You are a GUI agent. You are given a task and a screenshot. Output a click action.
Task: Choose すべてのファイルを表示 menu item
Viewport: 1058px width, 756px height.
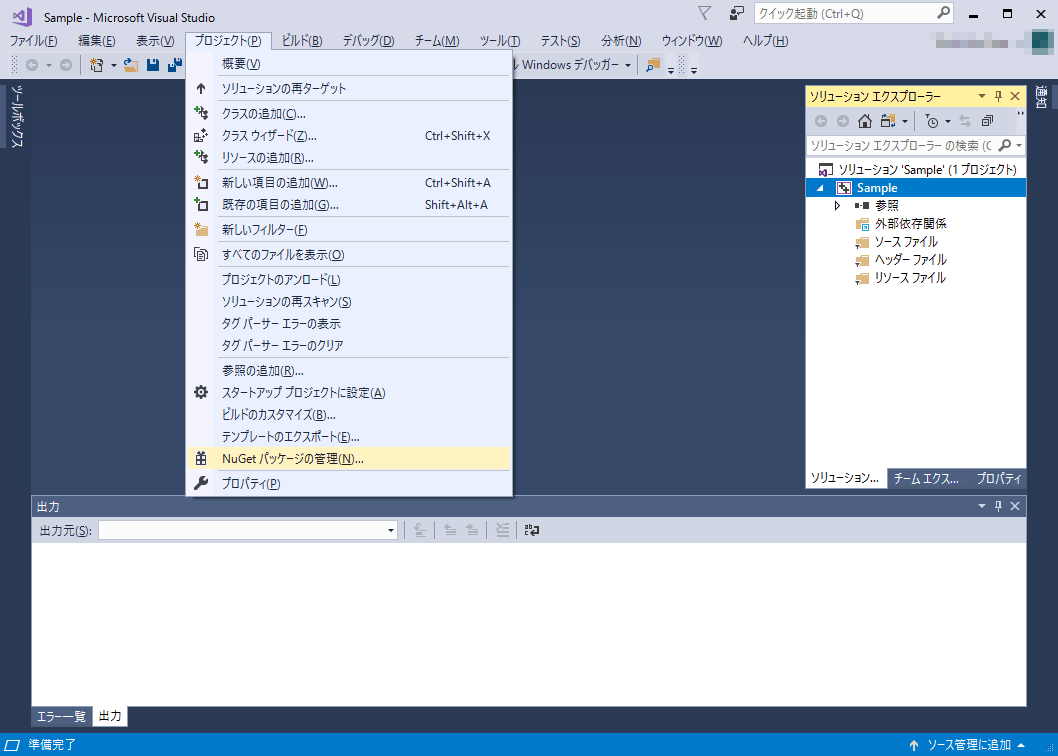pyautogui.click(x=348, y=255)
